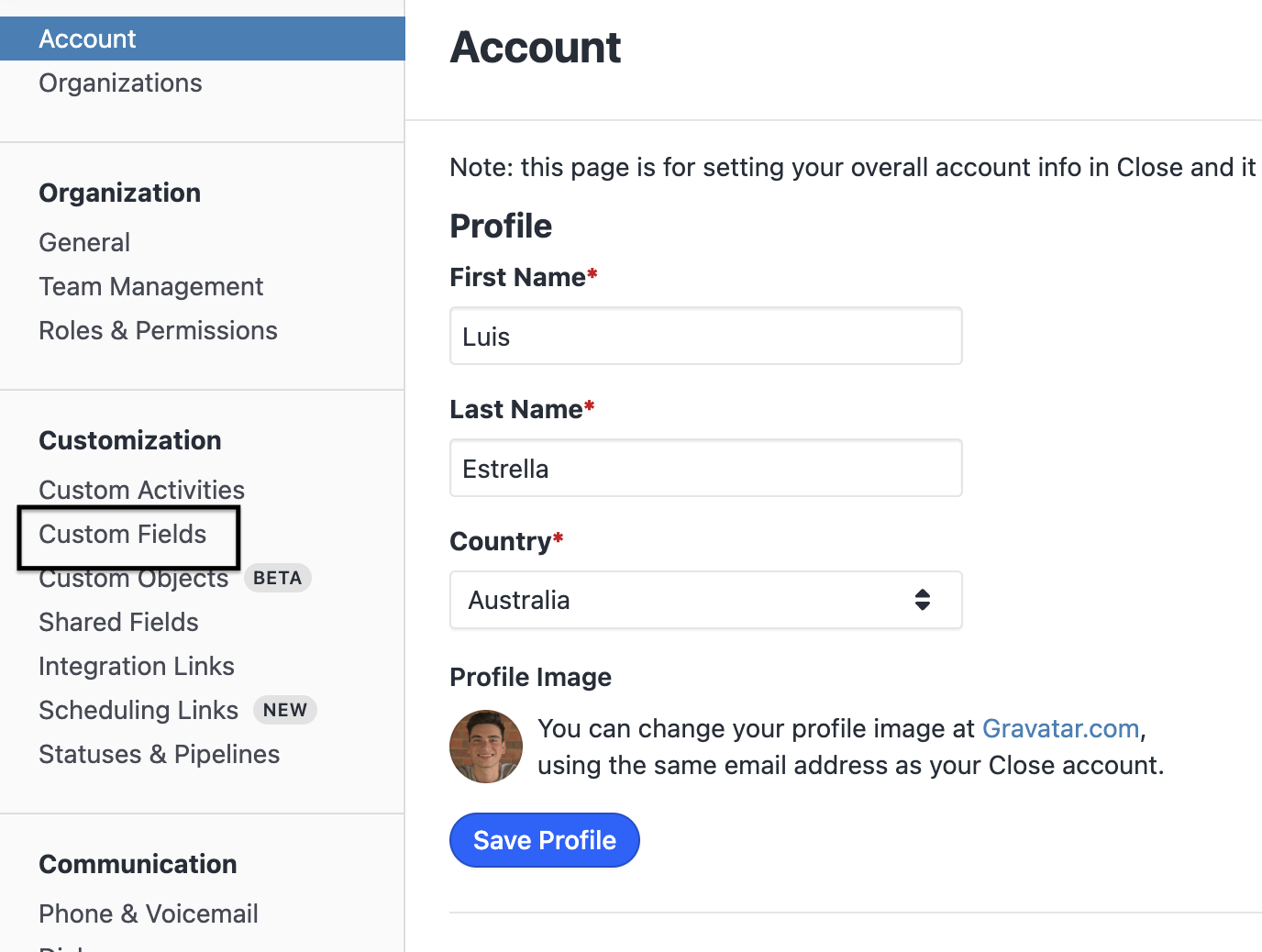The height and width of the screenshot is (952, 1262).
Task: Open Shared Fields settings
Action: coord(118,622)
